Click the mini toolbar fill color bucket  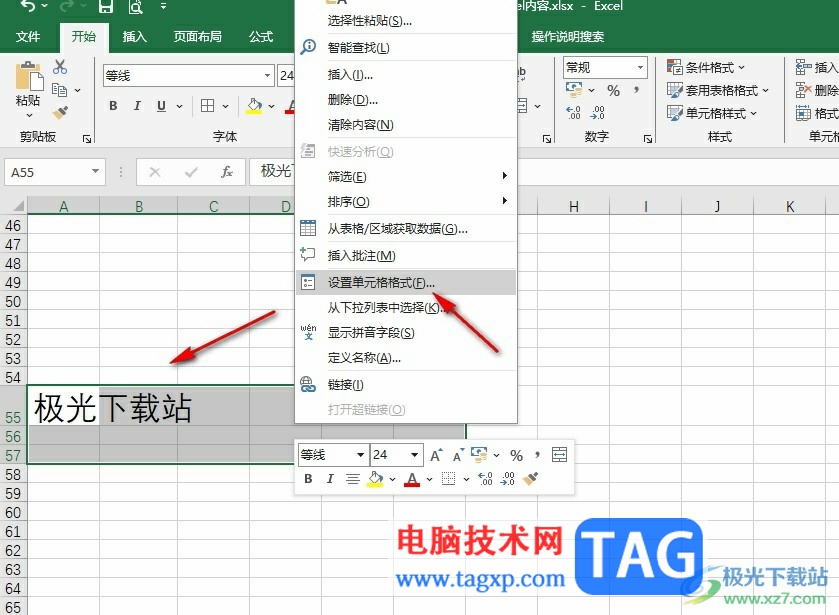376,479
